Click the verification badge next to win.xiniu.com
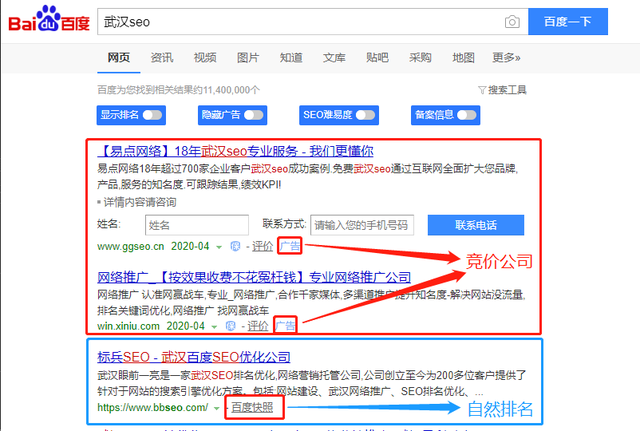This screenshot has height=431, width=640. pyautogui.click(x=231, y=326)
